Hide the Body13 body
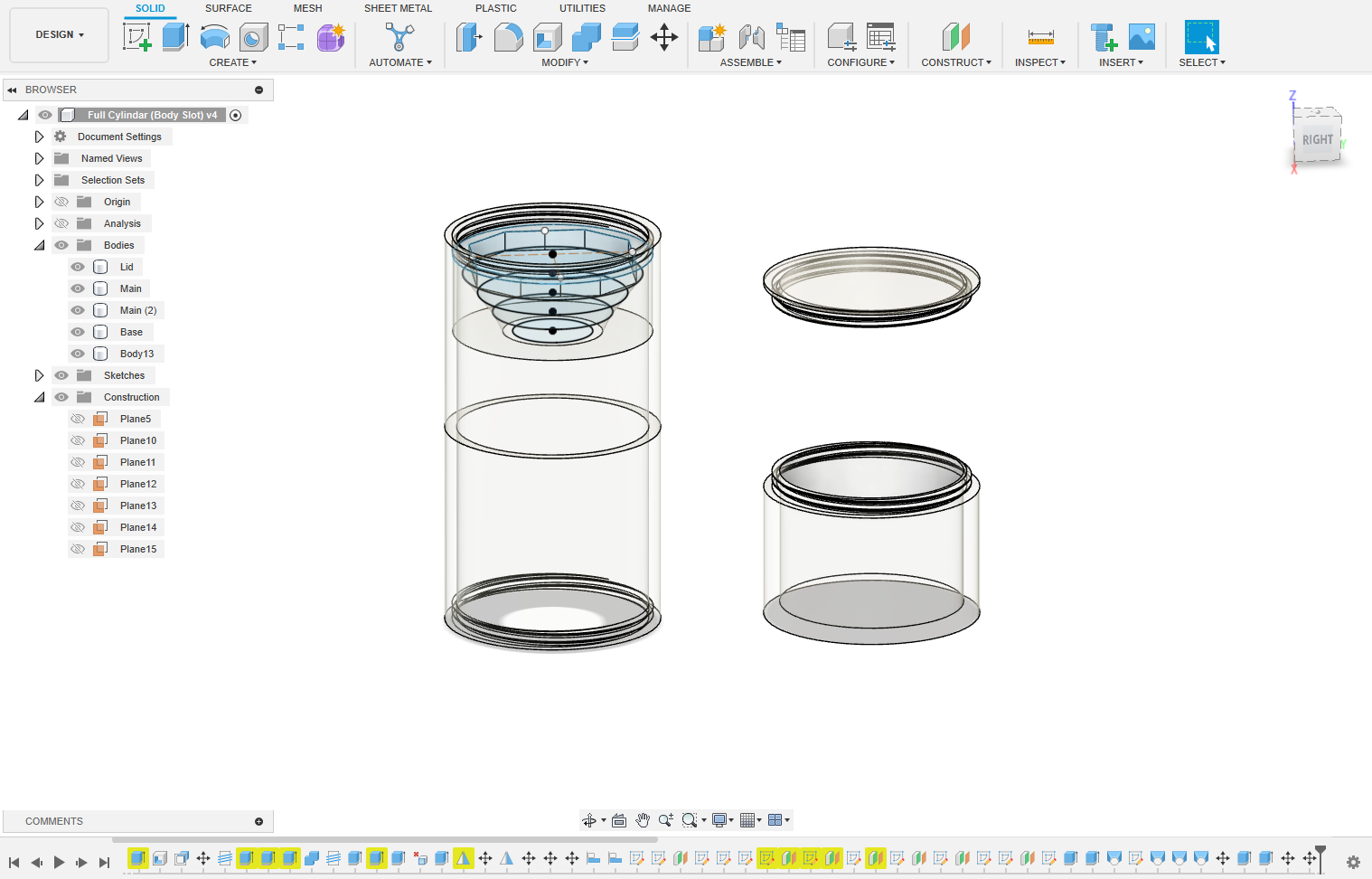This screenshot has width=1372, height=879. pos(78,354)
